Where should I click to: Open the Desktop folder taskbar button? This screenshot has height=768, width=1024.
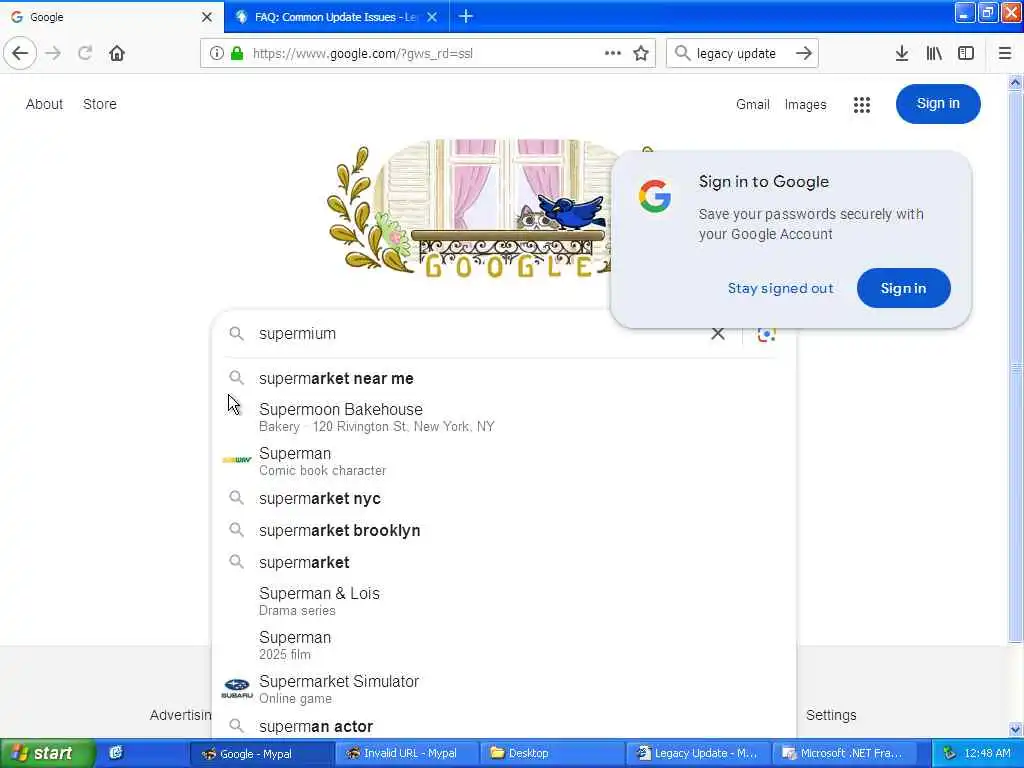[552, 754]
